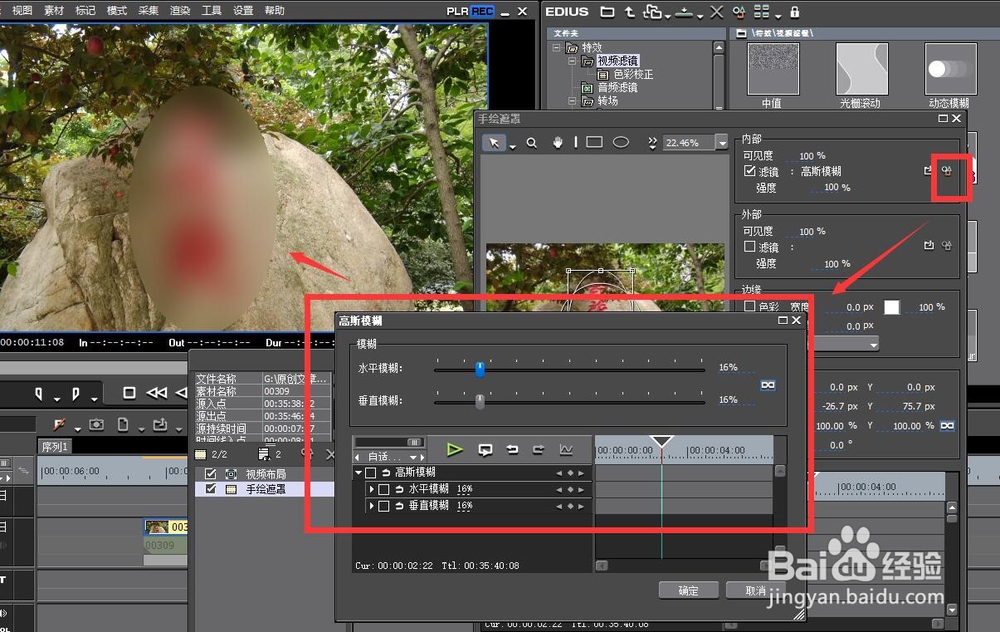The image size is (1000, 632).
Task: Open zoom percentage dropdown 22.46%
Action: tap(721, 143)
